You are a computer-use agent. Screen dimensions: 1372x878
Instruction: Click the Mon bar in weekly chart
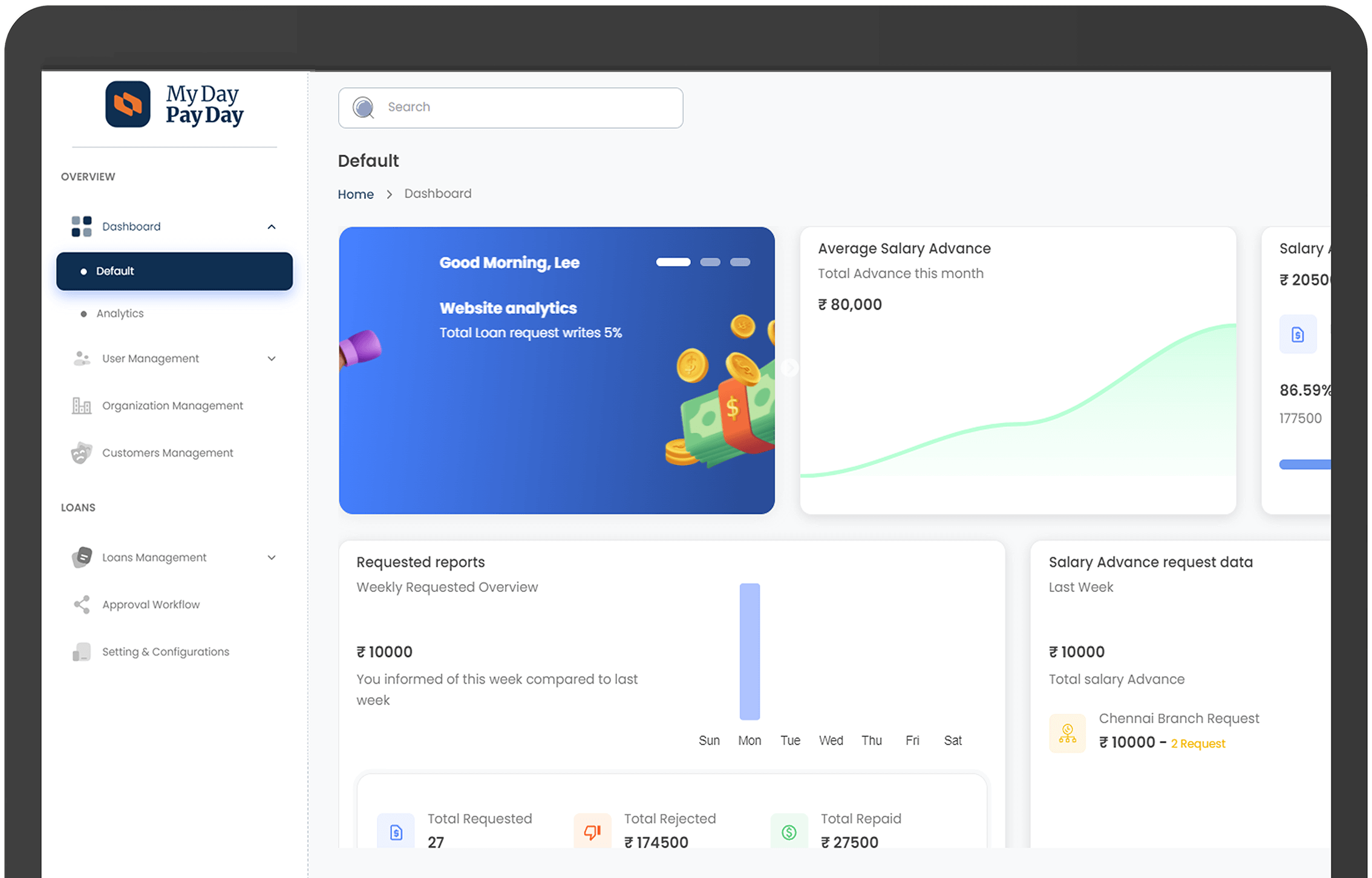pyautogui.click(x=750, y=652)
